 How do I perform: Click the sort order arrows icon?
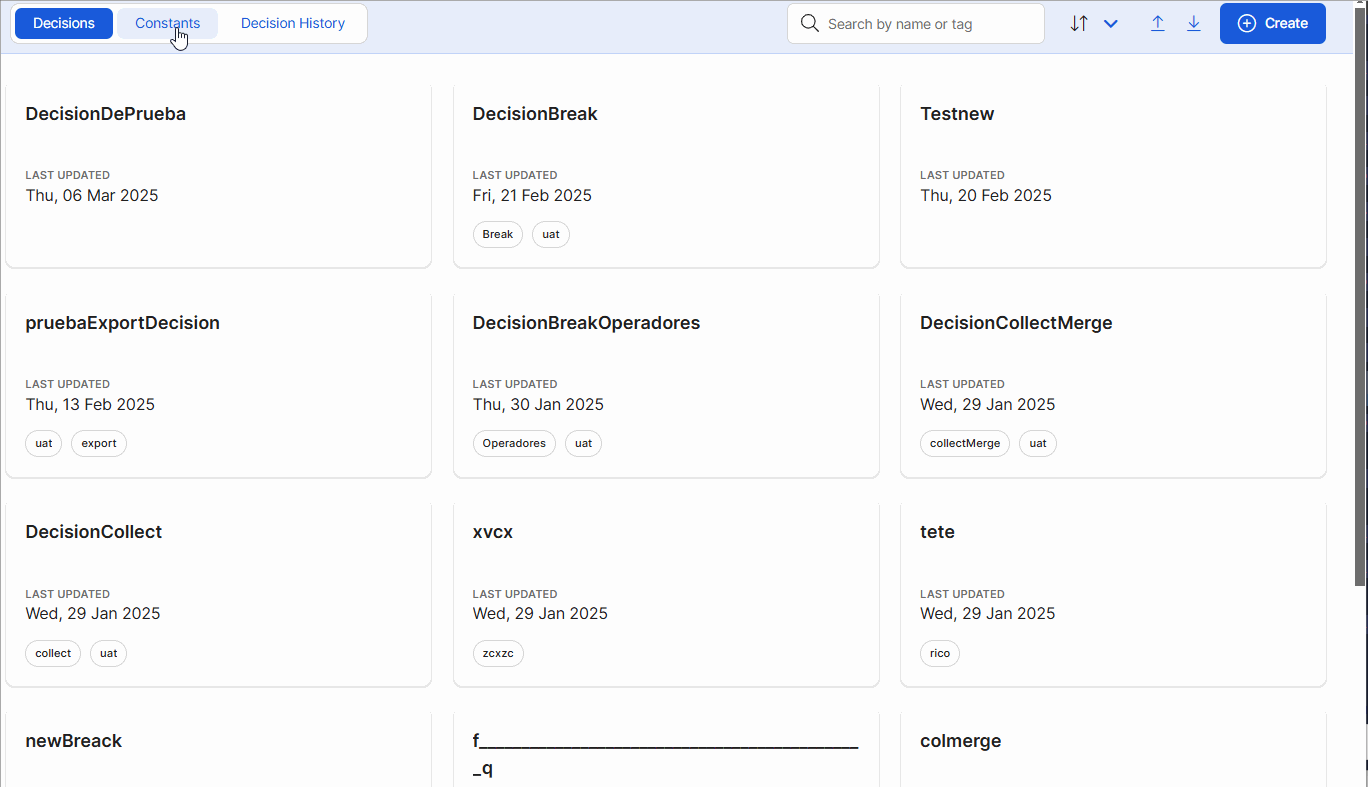pyautogui.click(x=1080, y=23)
